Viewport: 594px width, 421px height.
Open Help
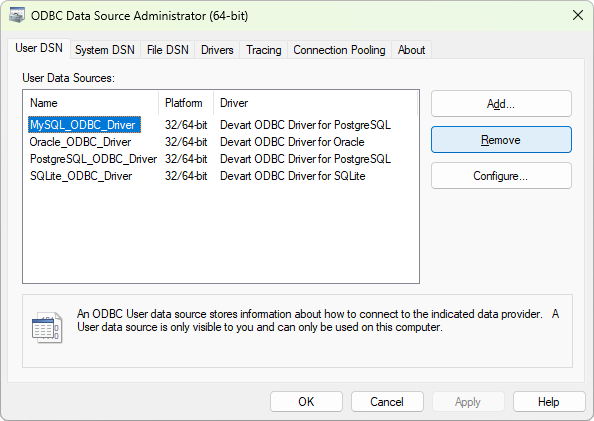click(549, 402)
